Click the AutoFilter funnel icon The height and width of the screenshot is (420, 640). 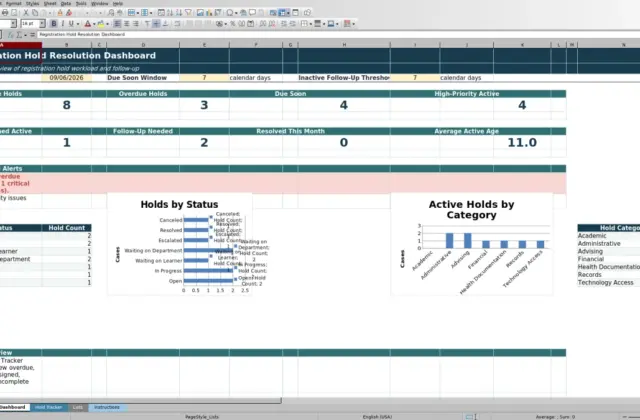pyautogui.click(x=188, y=13)
